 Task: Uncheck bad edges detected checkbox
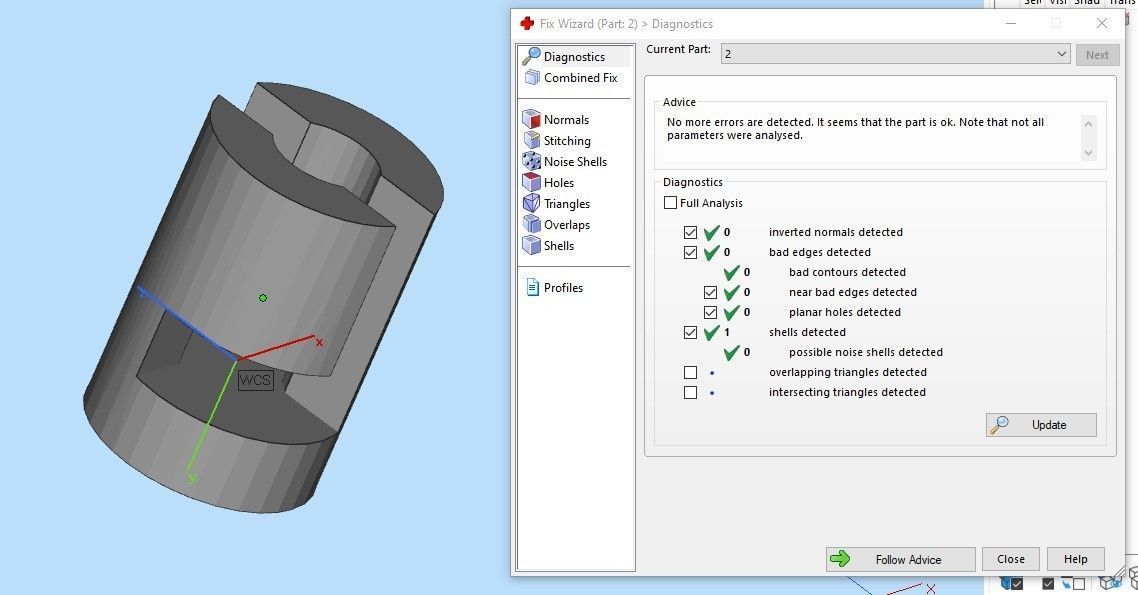pyautogui.click(x=690, y=253)
